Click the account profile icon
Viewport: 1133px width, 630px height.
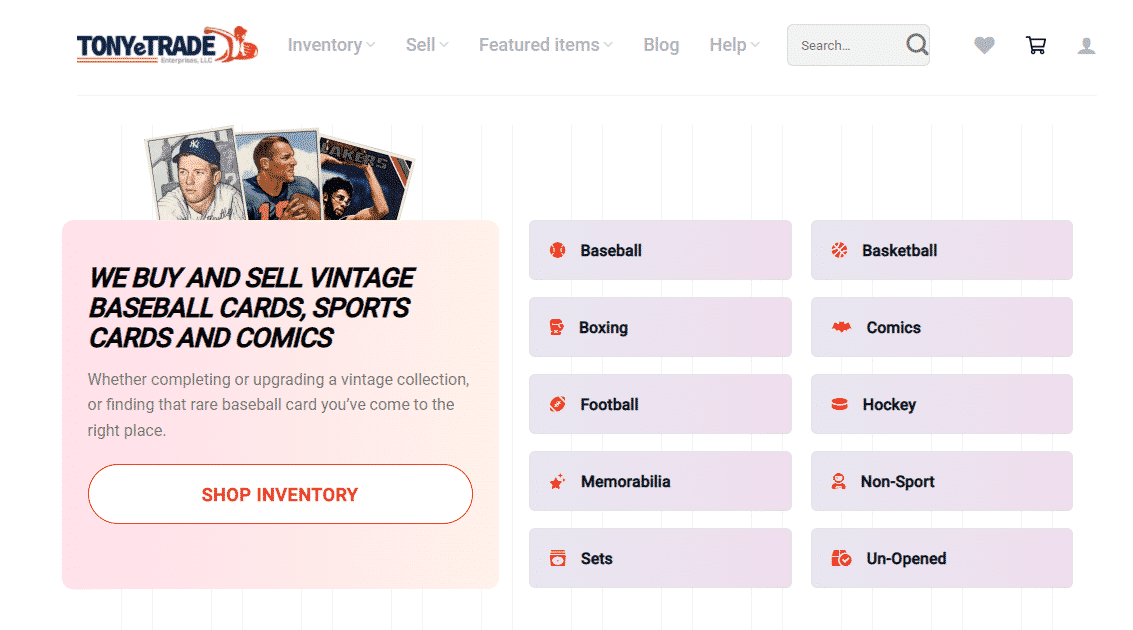1087,45
